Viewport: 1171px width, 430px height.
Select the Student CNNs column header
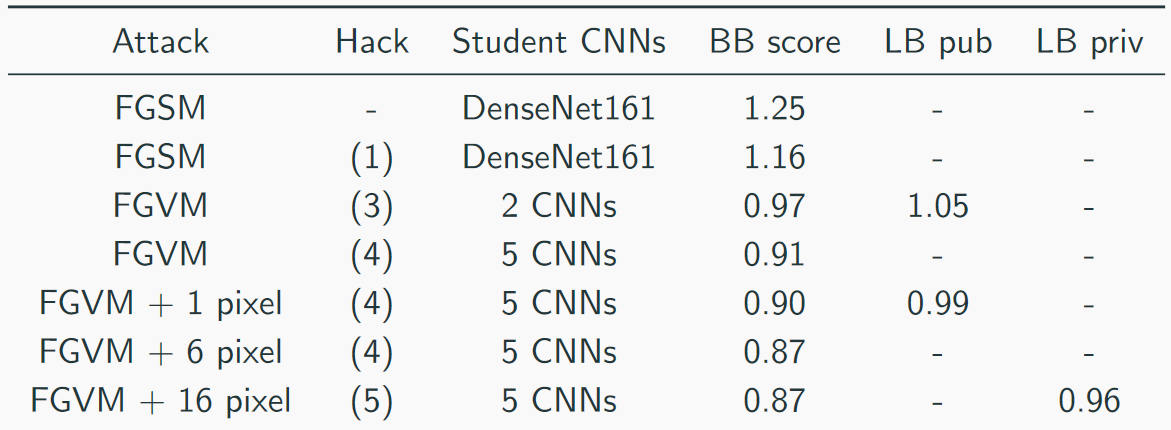(559, 42)
